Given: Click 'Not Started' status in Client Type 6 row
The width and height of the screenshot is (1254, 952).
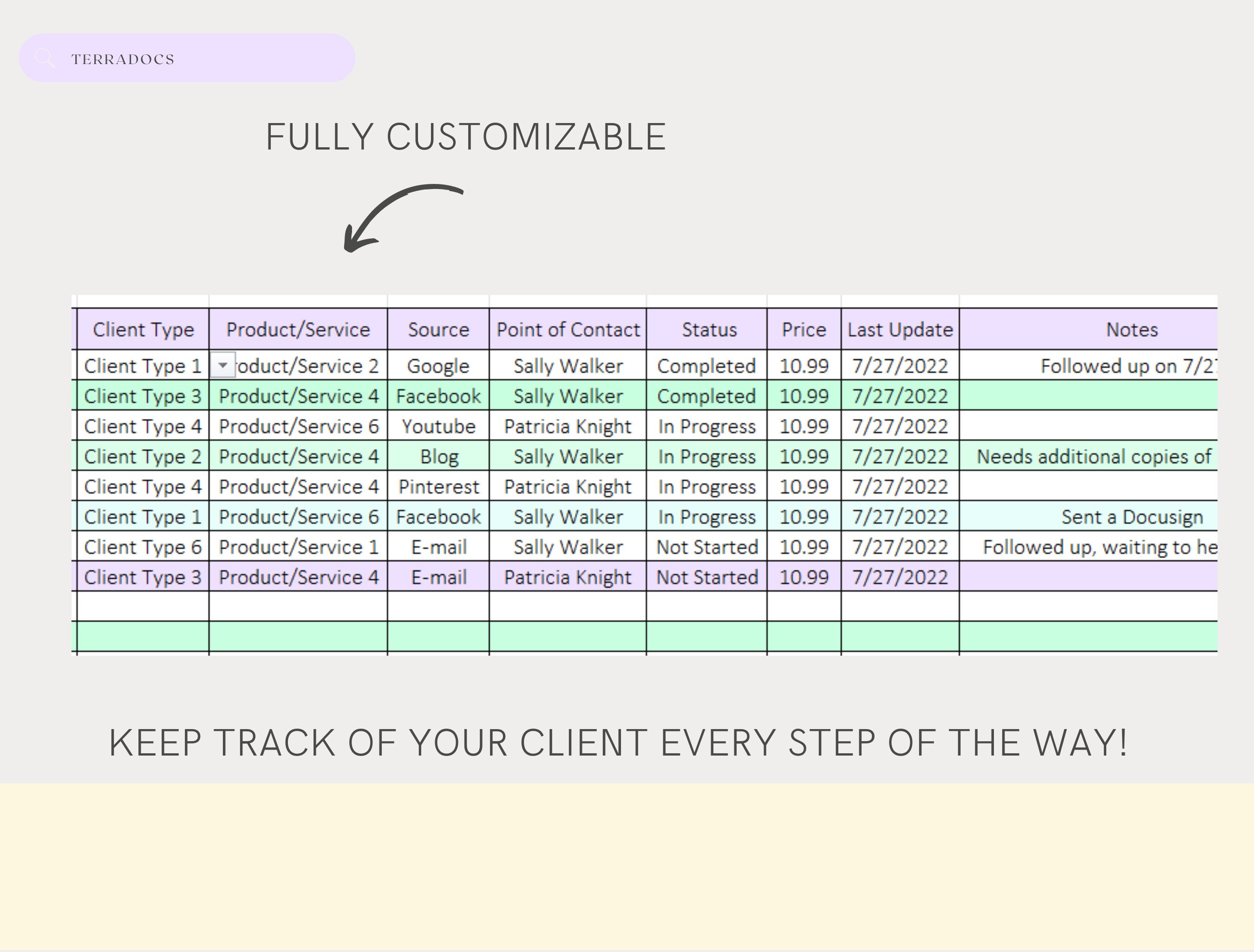Looking at the screenshot, I should (x=706, y=547).
